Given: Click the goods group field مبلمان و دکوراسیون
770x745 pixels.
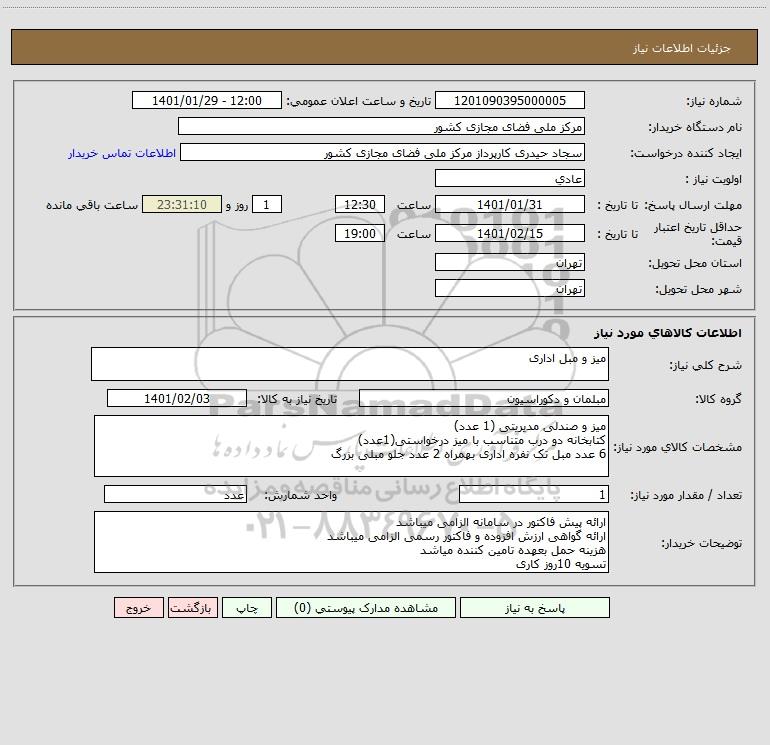Looking at the screenshot, I should pyautogui.click(x=484, y=398).
